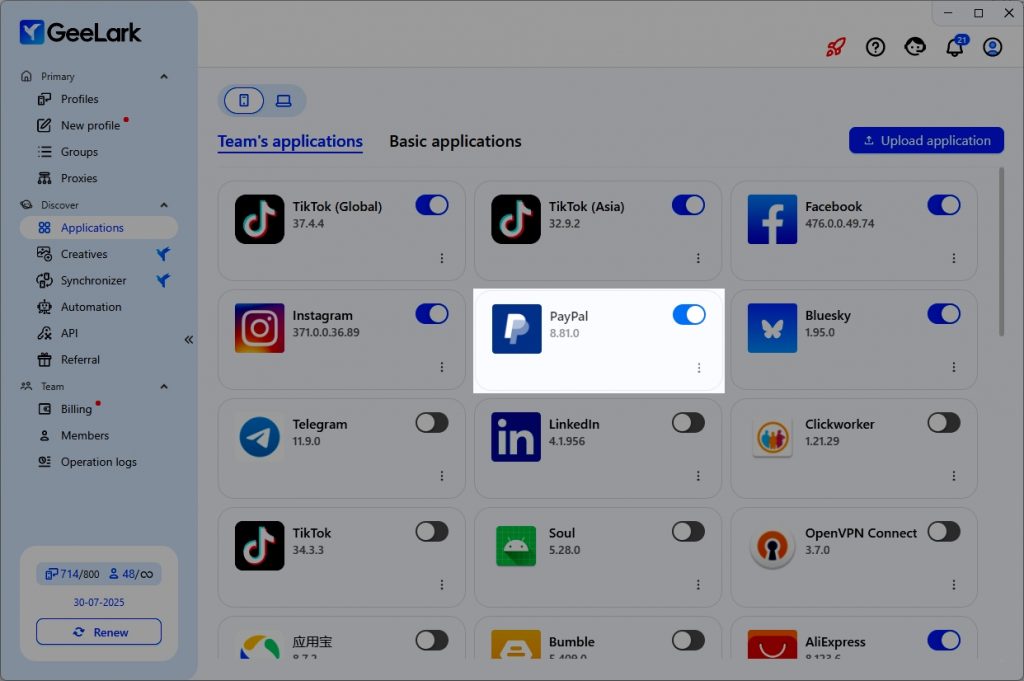
Task: Open the support agent face icon
Action: click(915, 47)
